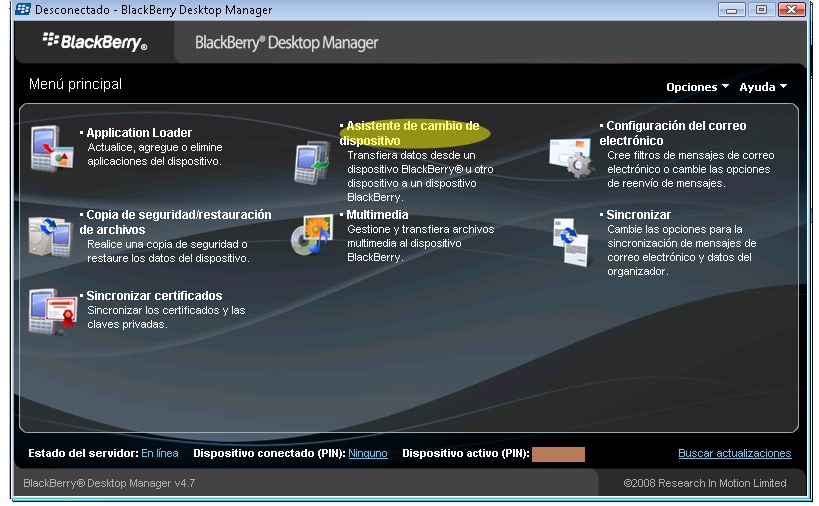The width and height of the screenshot is (819, 506).
Task: Click the Ninguno connected device link
Action: pyautogui.click(x=368, y=453)
